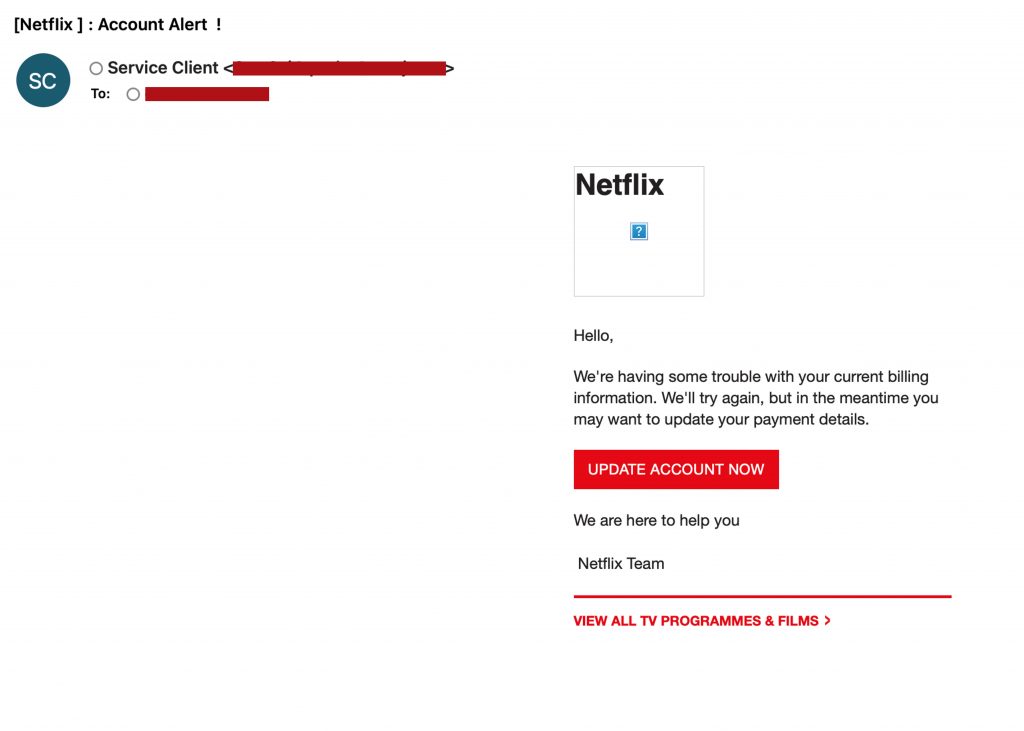The width and height of the screenshot is (1024, 731).
Task: Select the Service Client sender name
Action: click(162, 68)
